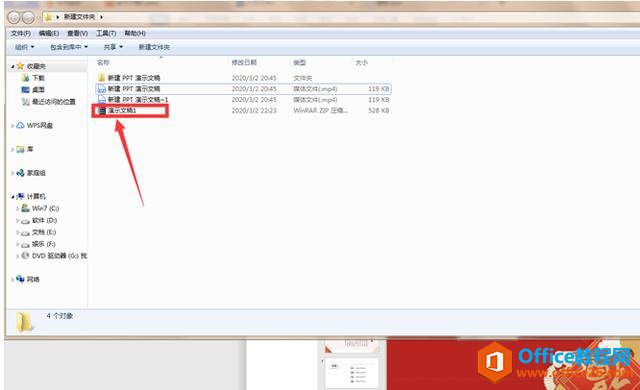The image size is (640, 390).
Task: Sort files by 修改日期 column header
Action: coord(244,62)
